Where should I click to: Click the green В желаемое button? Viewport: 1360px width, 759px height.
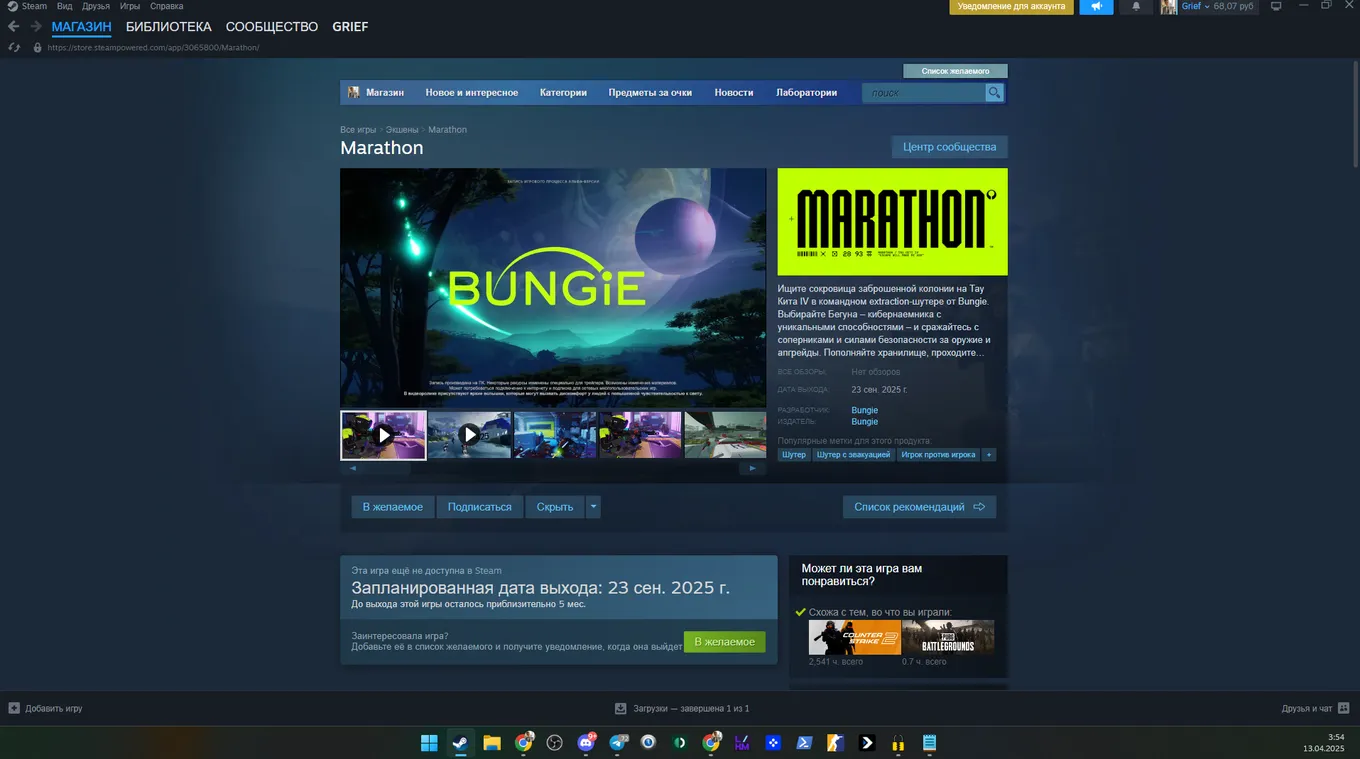[725, 642]
